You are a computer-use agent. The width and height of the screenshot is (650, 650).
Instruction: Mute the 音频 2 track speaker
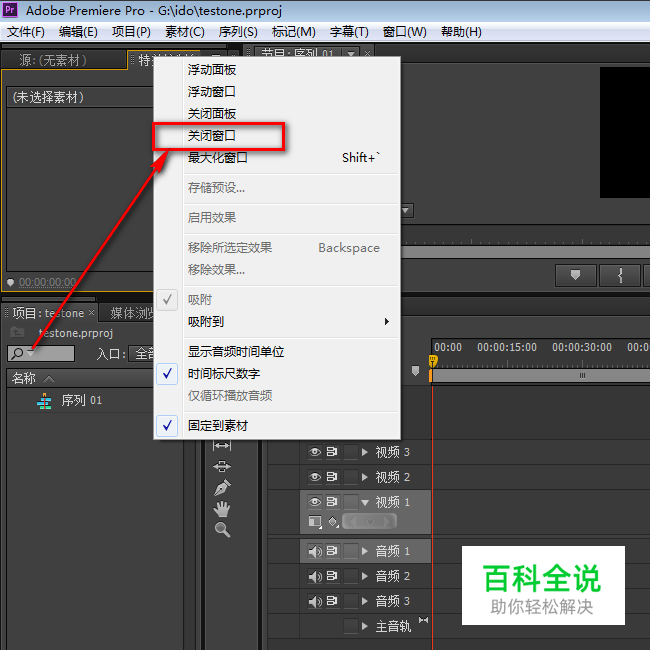[x=315, y=576]
